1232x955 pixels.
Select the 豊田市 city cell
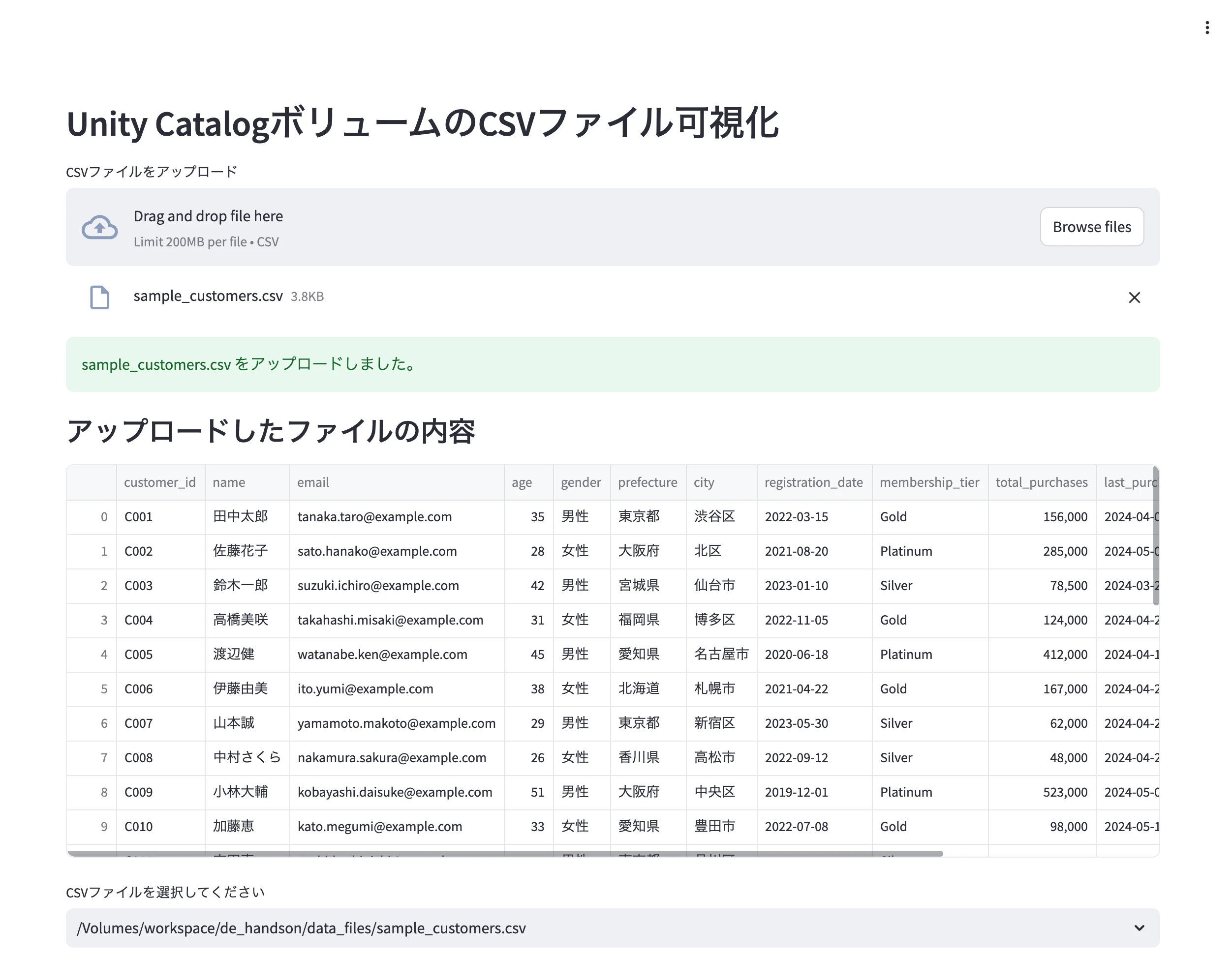721,826
